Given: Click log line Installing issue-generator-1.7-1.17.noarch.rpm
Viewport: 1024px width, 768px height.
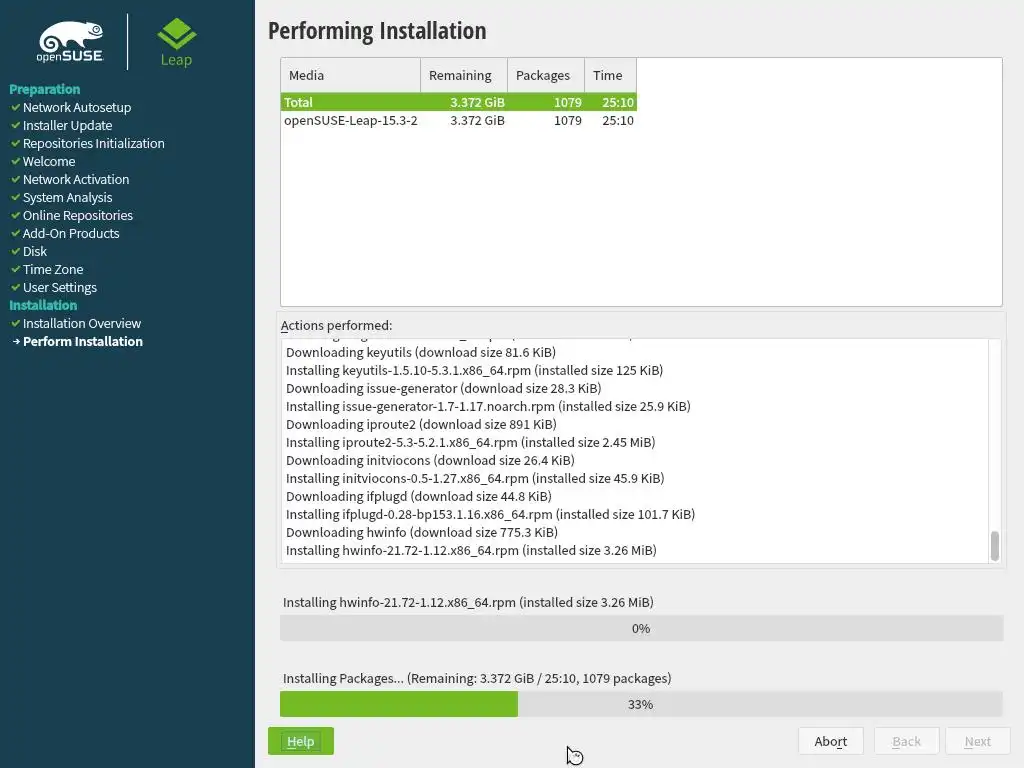Looking at the screenshot, I should (x=488, y=406).
